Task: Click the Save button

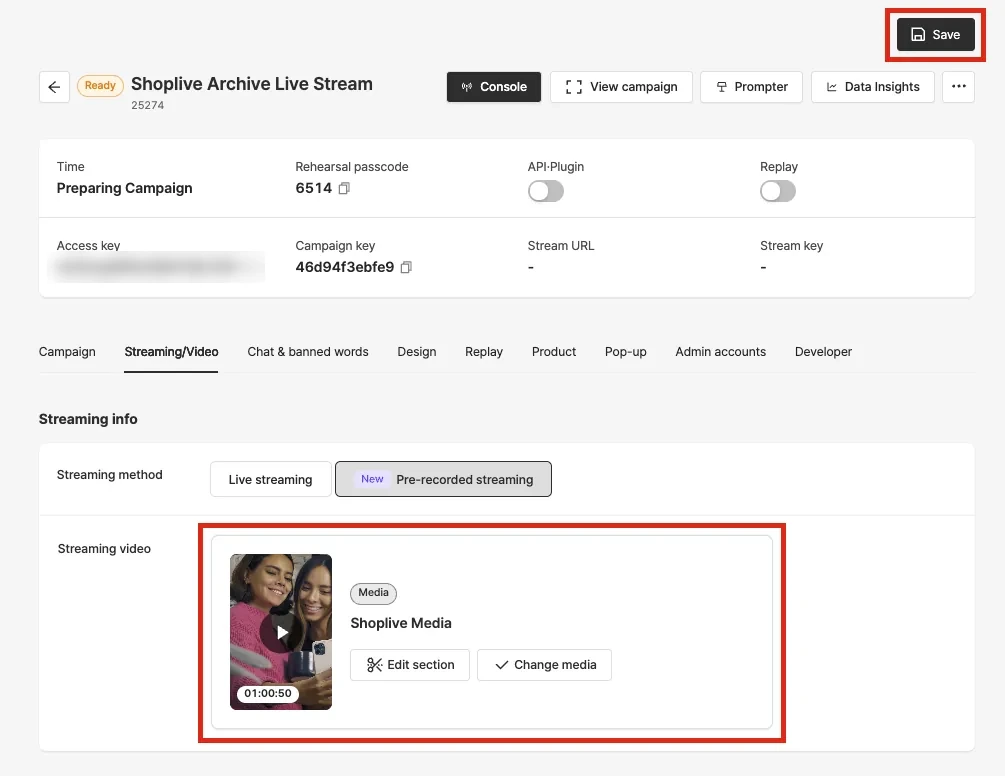Action: tap(935, 35)
